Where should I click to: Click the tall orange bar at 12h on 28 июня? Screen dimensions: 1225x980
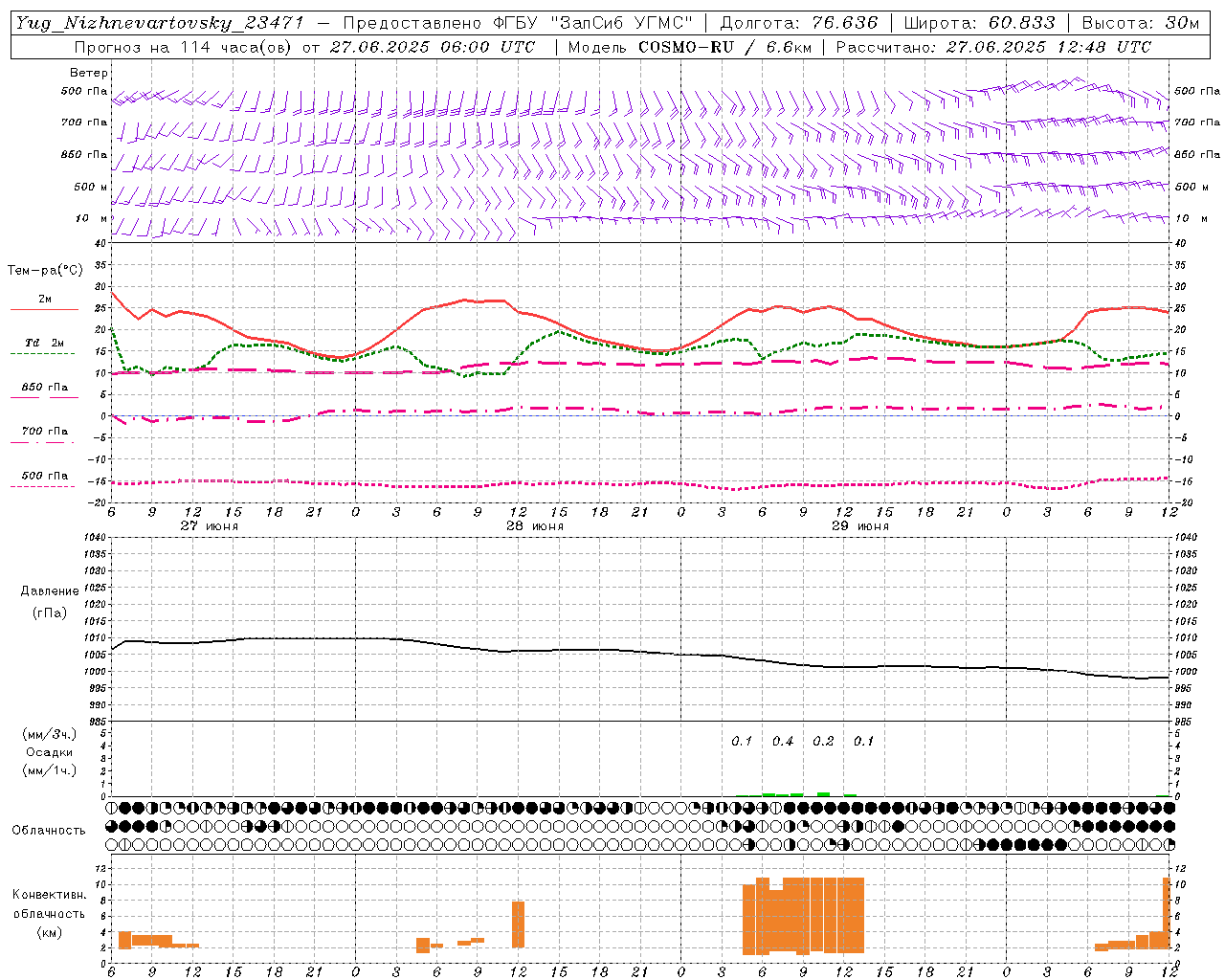tap(519, 924)
